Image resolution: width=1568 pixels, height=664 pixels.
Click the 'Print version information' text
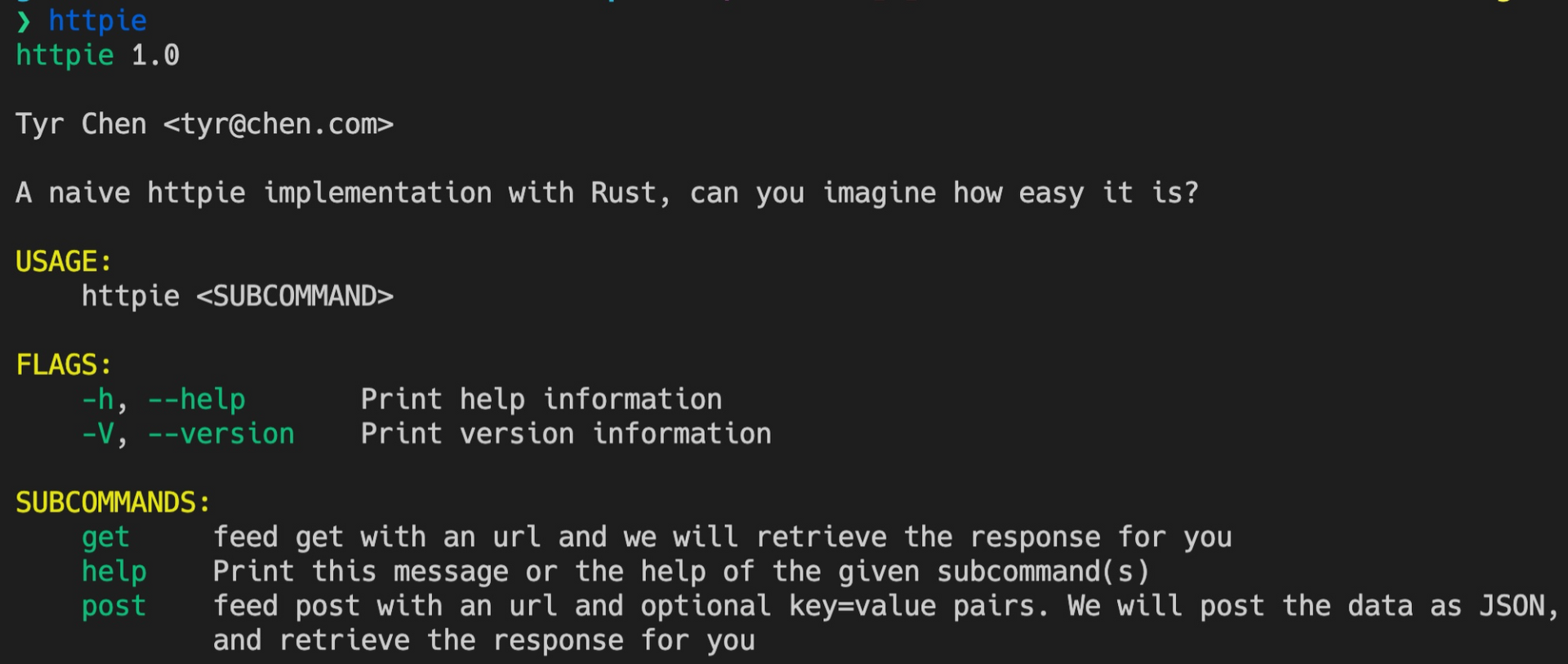[566, 434]
